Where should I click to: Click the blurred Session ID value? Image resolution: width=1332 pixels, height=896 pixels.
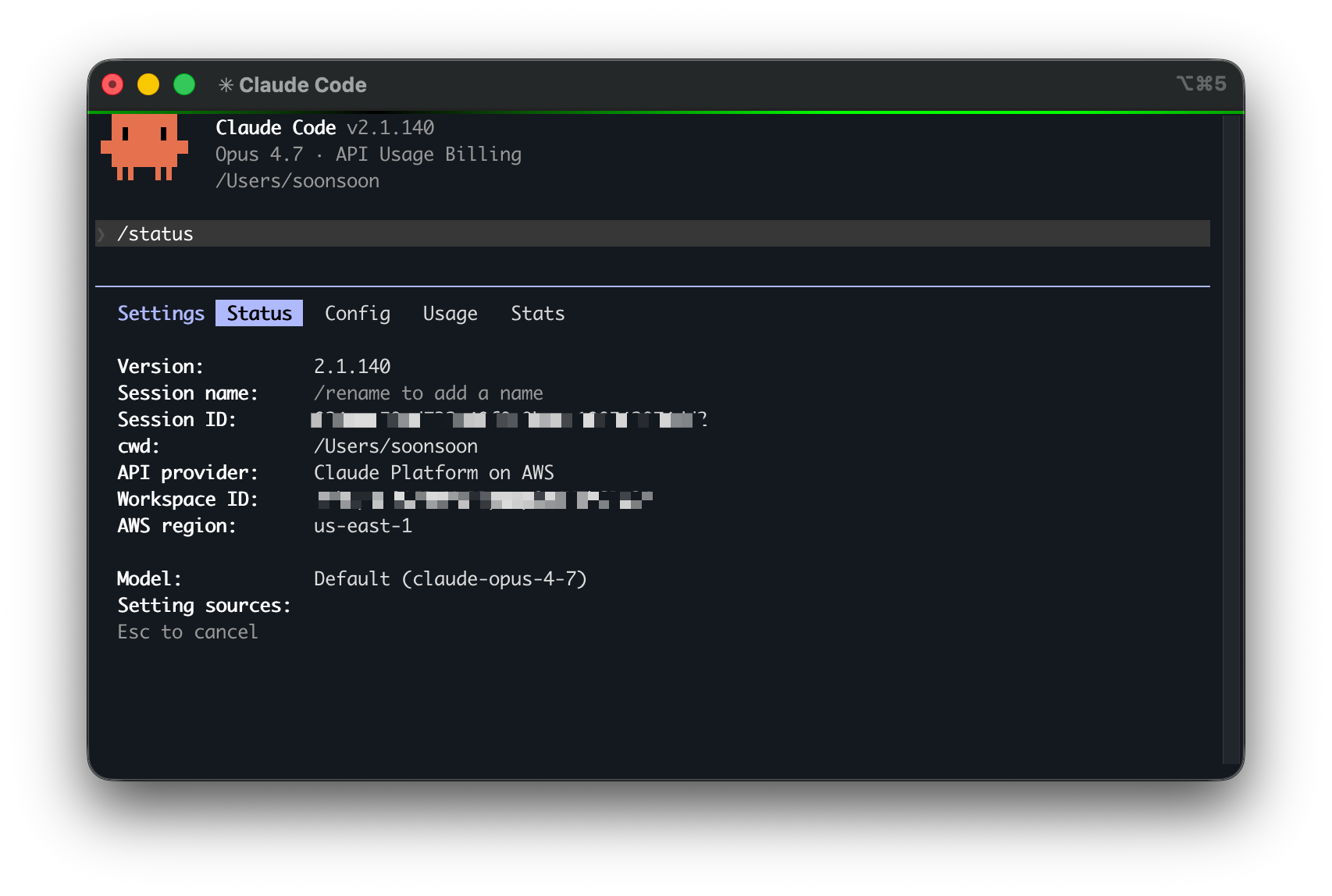tap(509, 420)
